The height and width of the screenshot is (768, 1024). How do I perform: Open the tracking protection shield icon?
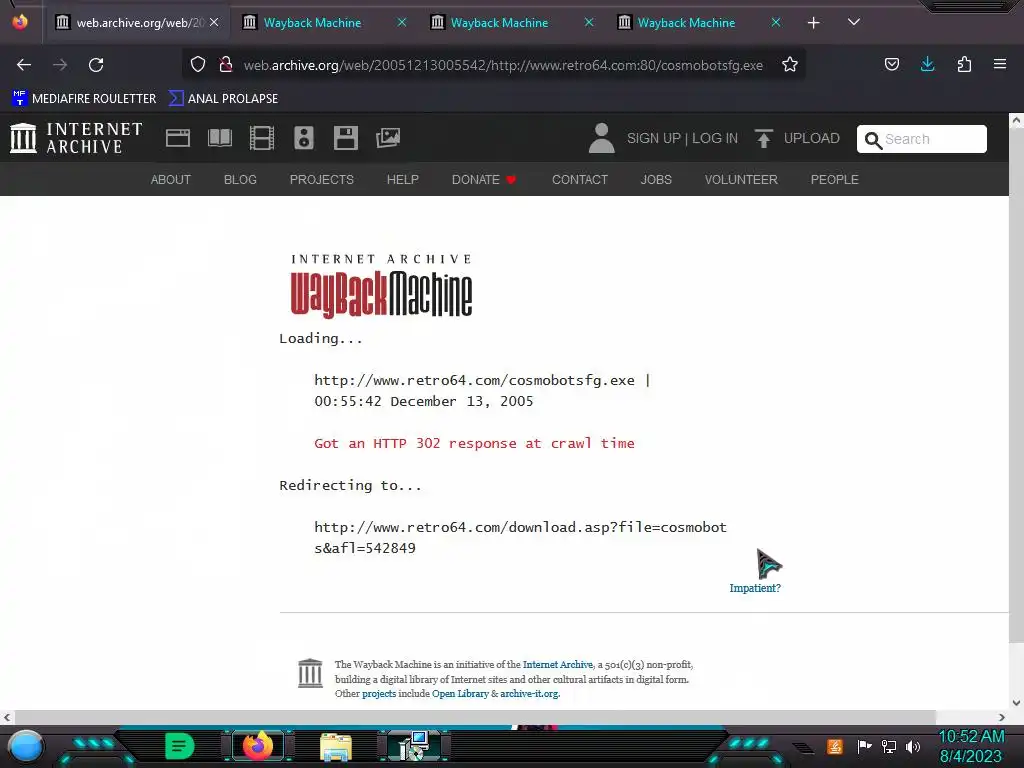coord(198,64)
